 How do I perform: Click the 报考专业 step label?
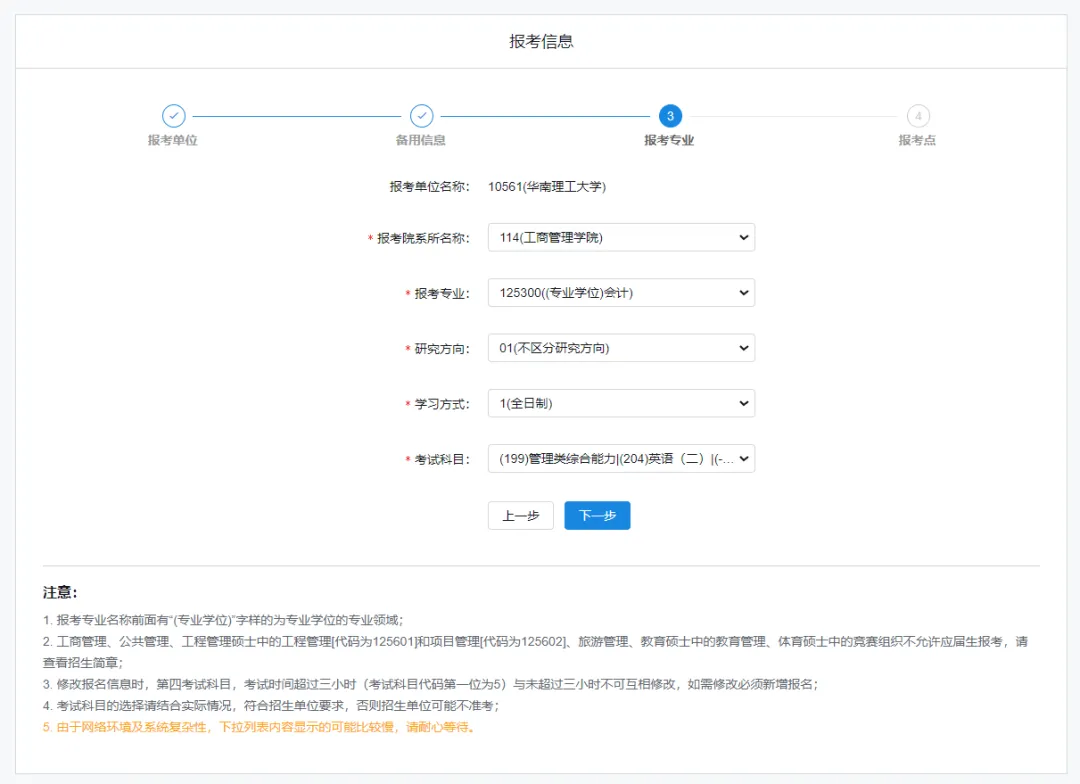669,141
